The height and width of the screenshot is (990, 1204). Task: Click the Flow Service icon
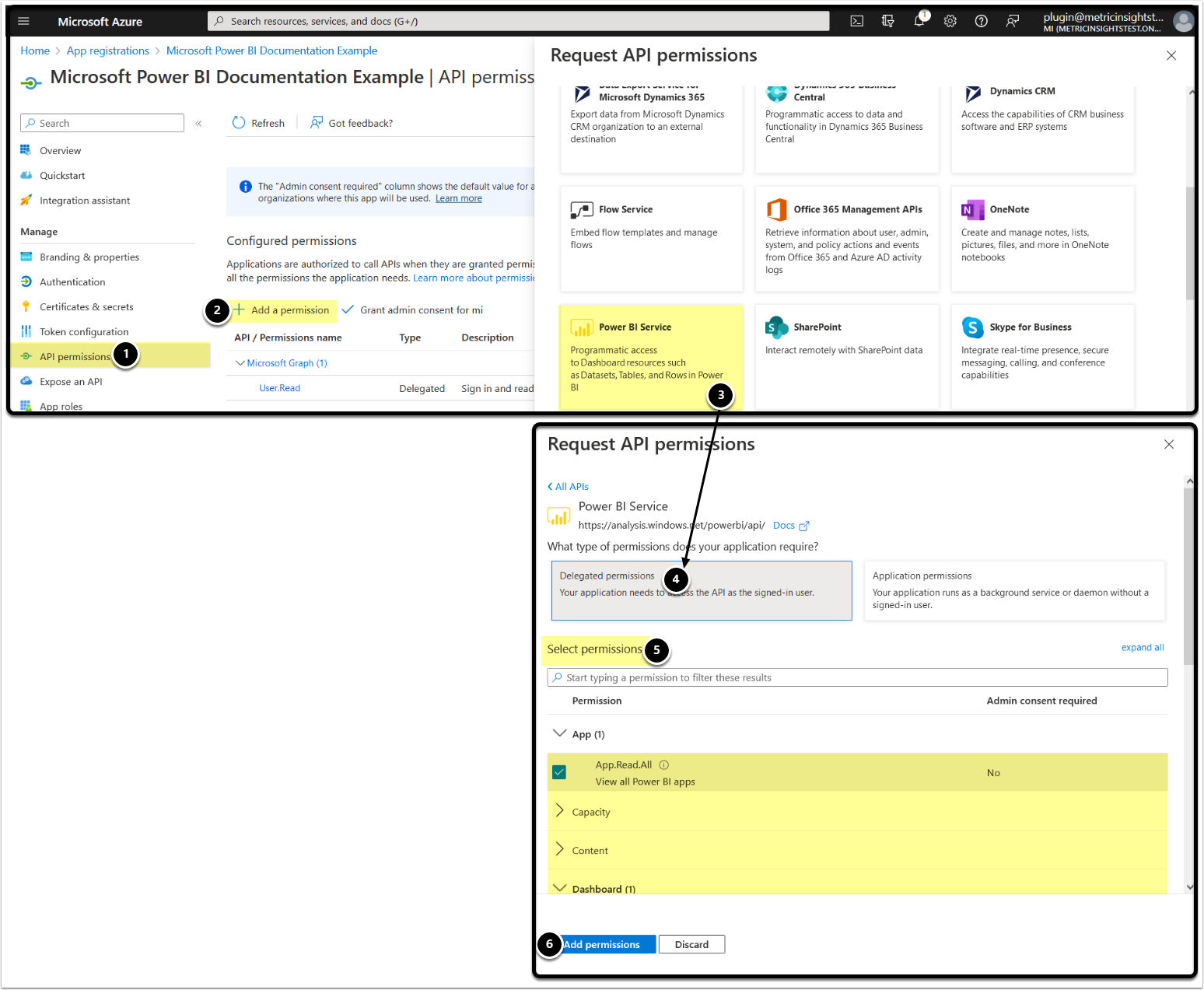point(581,210)
